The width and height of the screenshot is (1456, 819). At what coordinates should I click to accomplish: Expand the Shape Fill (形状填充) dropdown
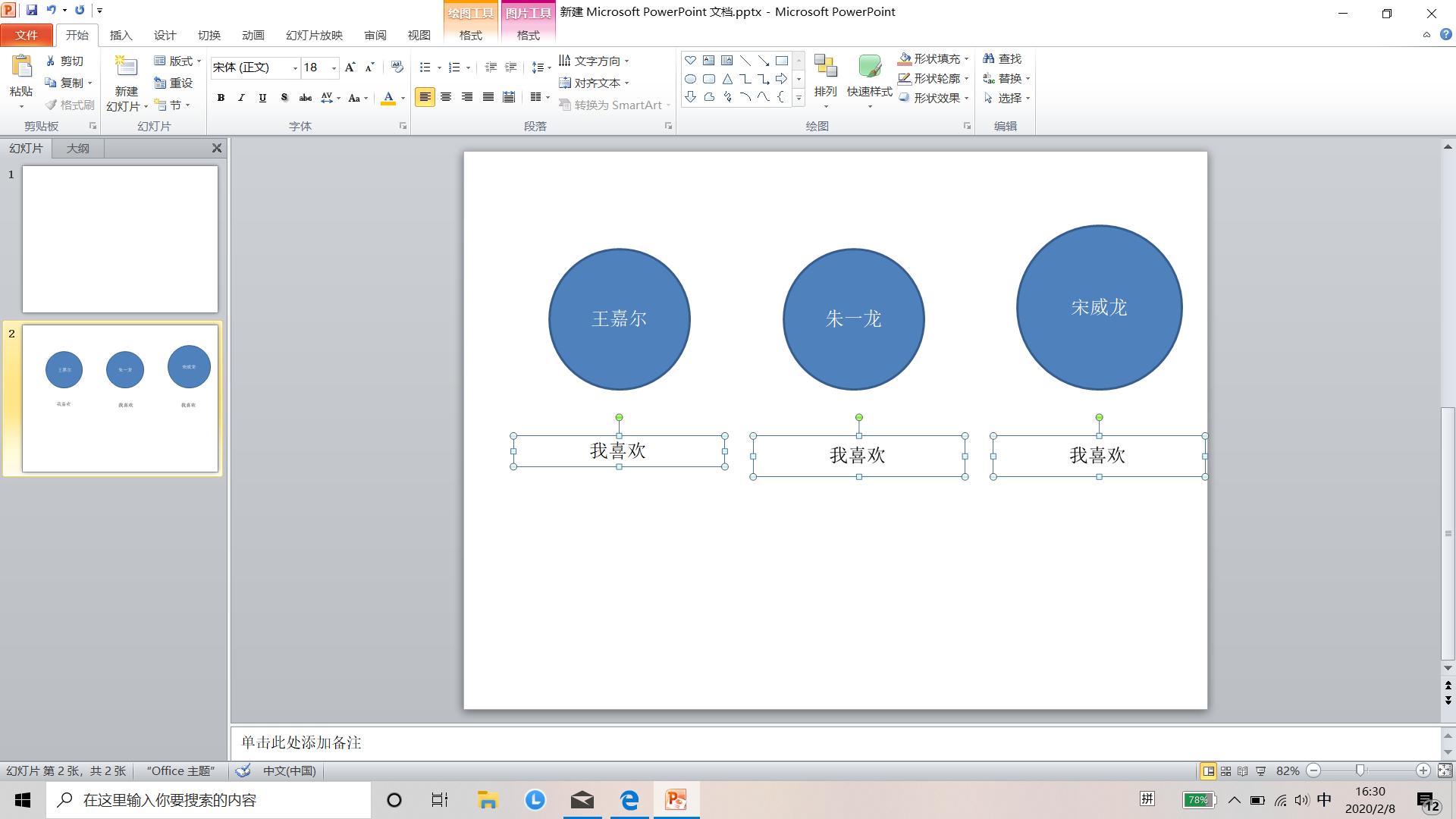[x=966, y=58]
